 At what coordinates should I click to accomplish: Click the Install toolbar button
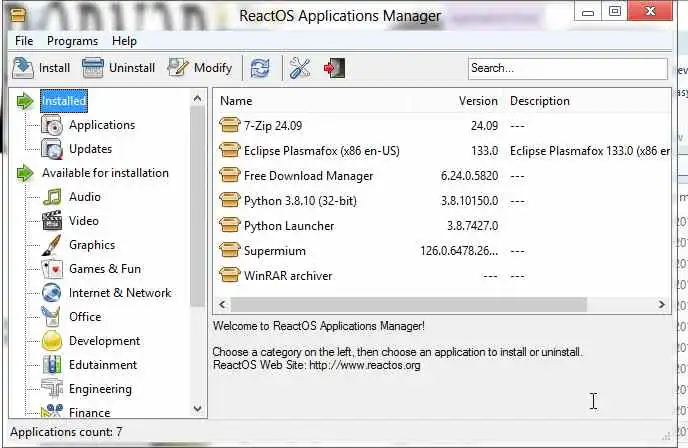coord(41,68)
